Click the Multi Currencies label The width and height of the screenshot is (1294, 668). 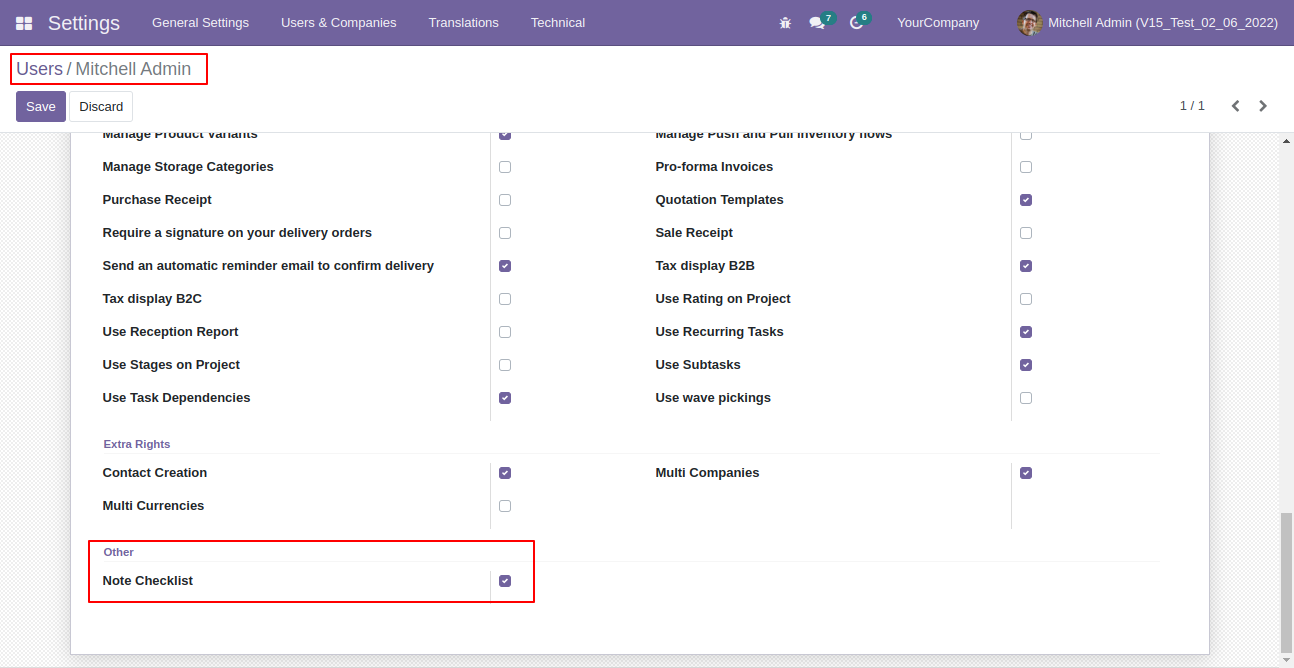(153, 506)
